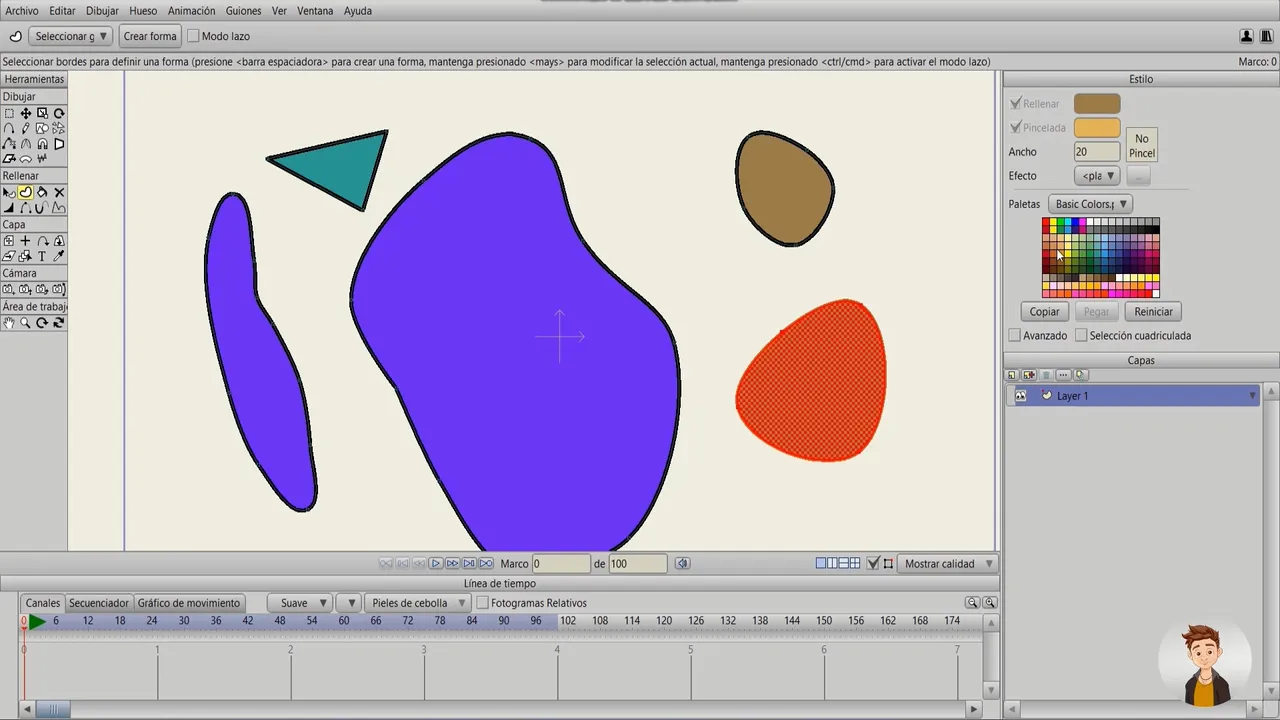Choose the Text T tool in Capa

coord(42,256)
